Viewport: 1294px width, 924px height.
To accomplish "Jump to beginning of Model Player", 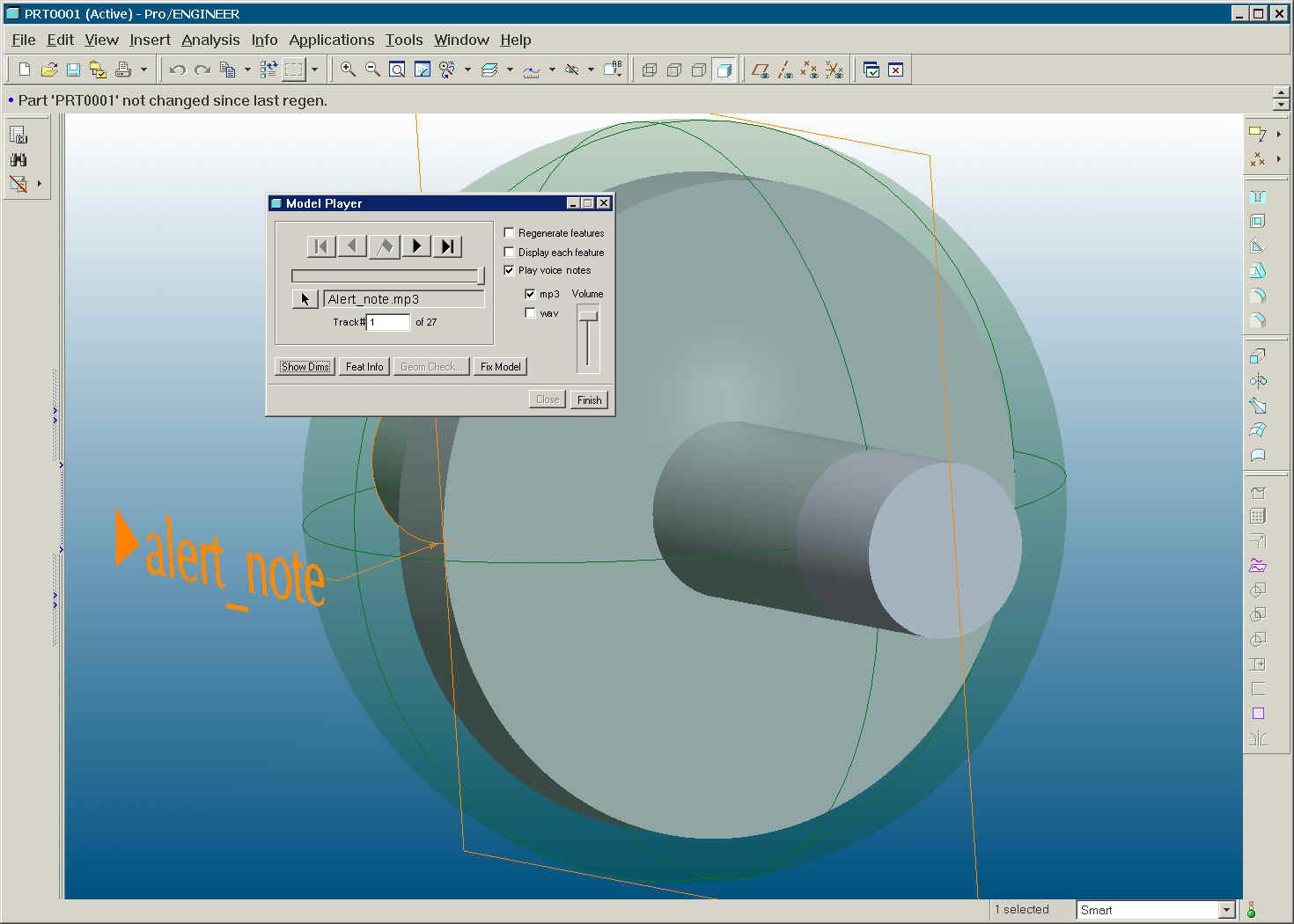I will pyautogui.click(x=321, y=246).
